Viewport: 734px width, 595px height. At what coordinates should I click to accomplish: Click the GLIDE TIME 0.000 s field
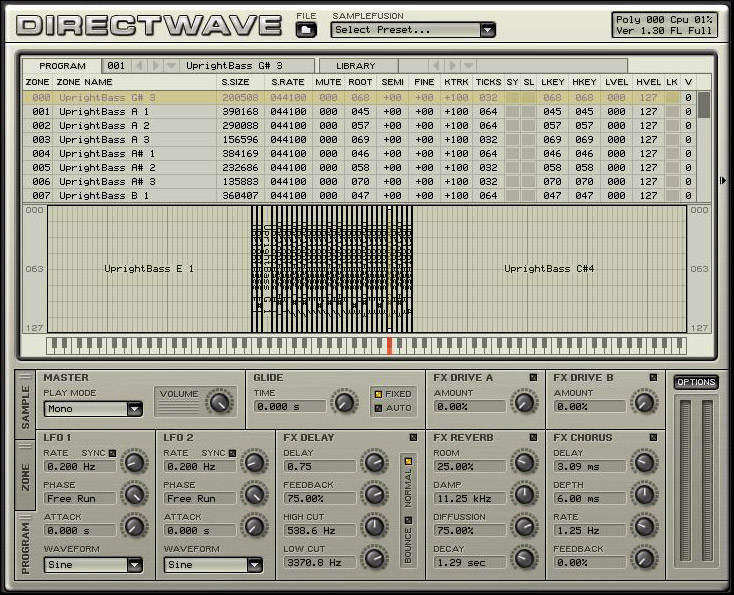[x=290, y=406]
